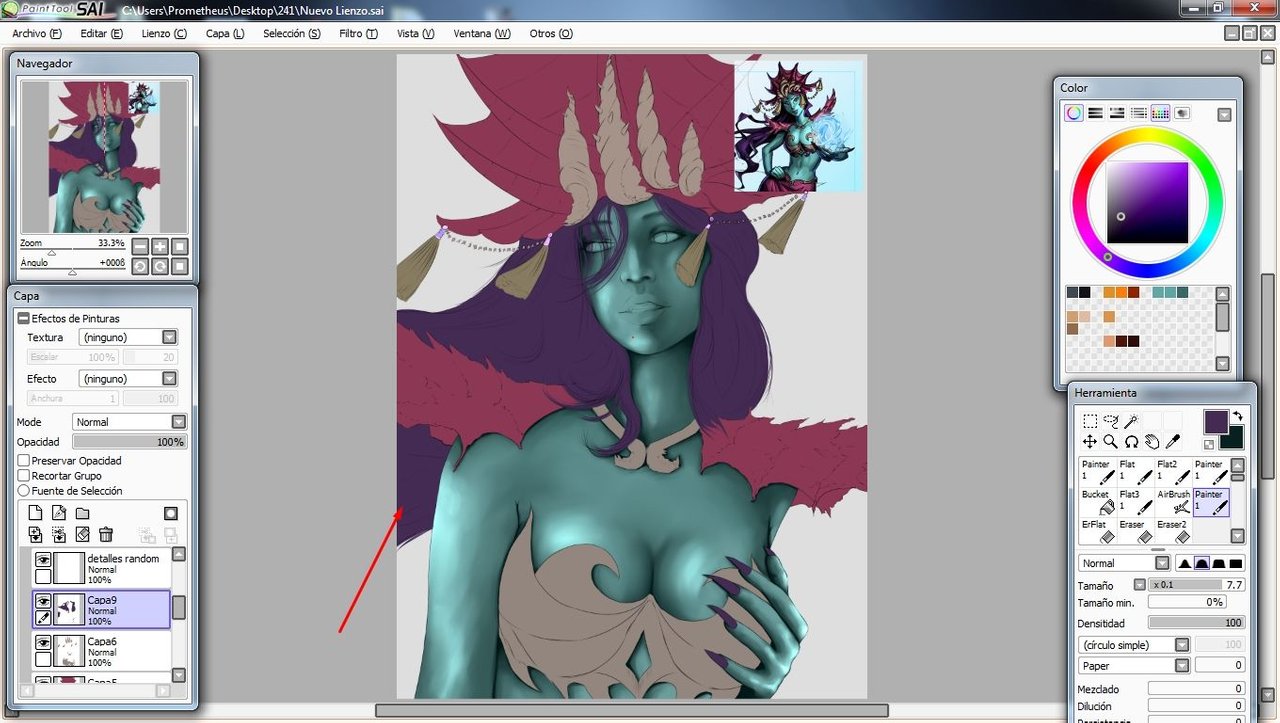The height and width of the screenshot is (723, 1280).
Task: Select the rectangular selection tool
Action: tap(1090, 421)
